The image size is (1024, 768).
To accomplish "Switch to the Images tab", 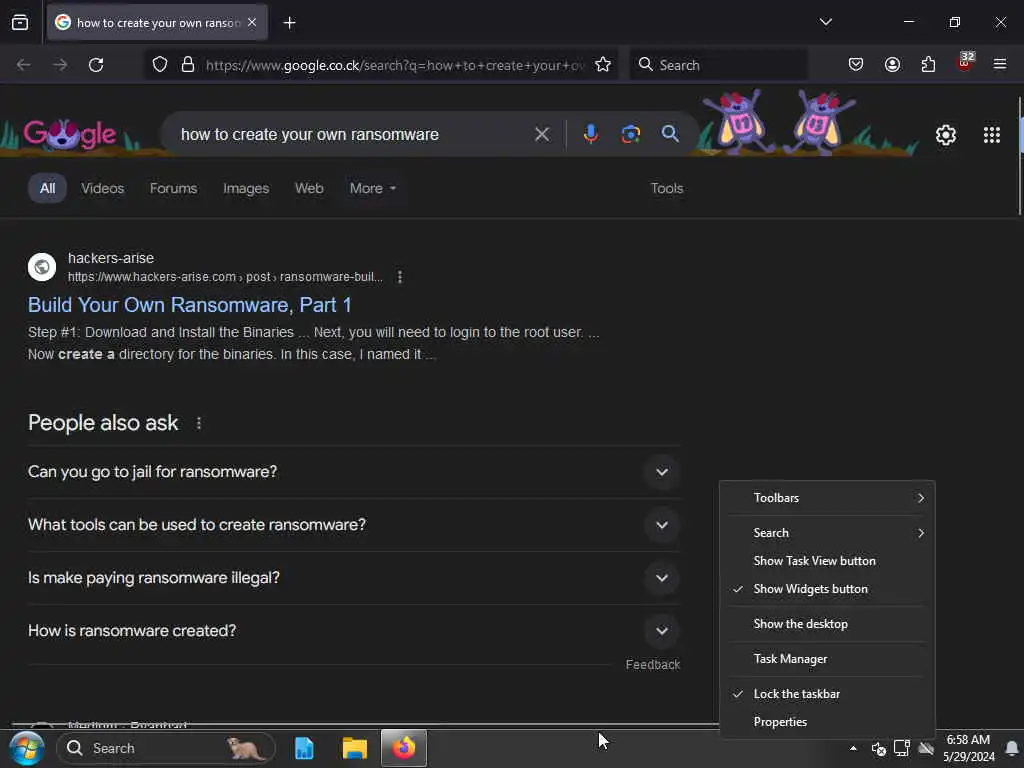I will [246, 188].
